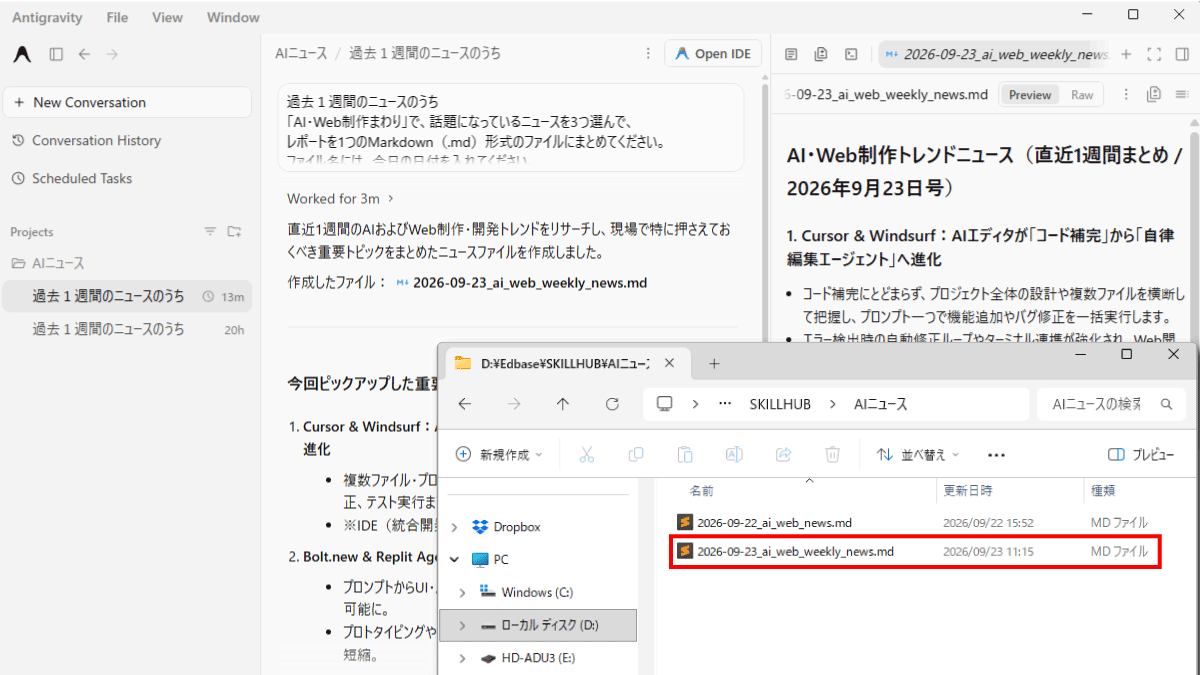Add a new tab with plus icon
Viewport: 1200px width, 675px height.
[1126, 54]
